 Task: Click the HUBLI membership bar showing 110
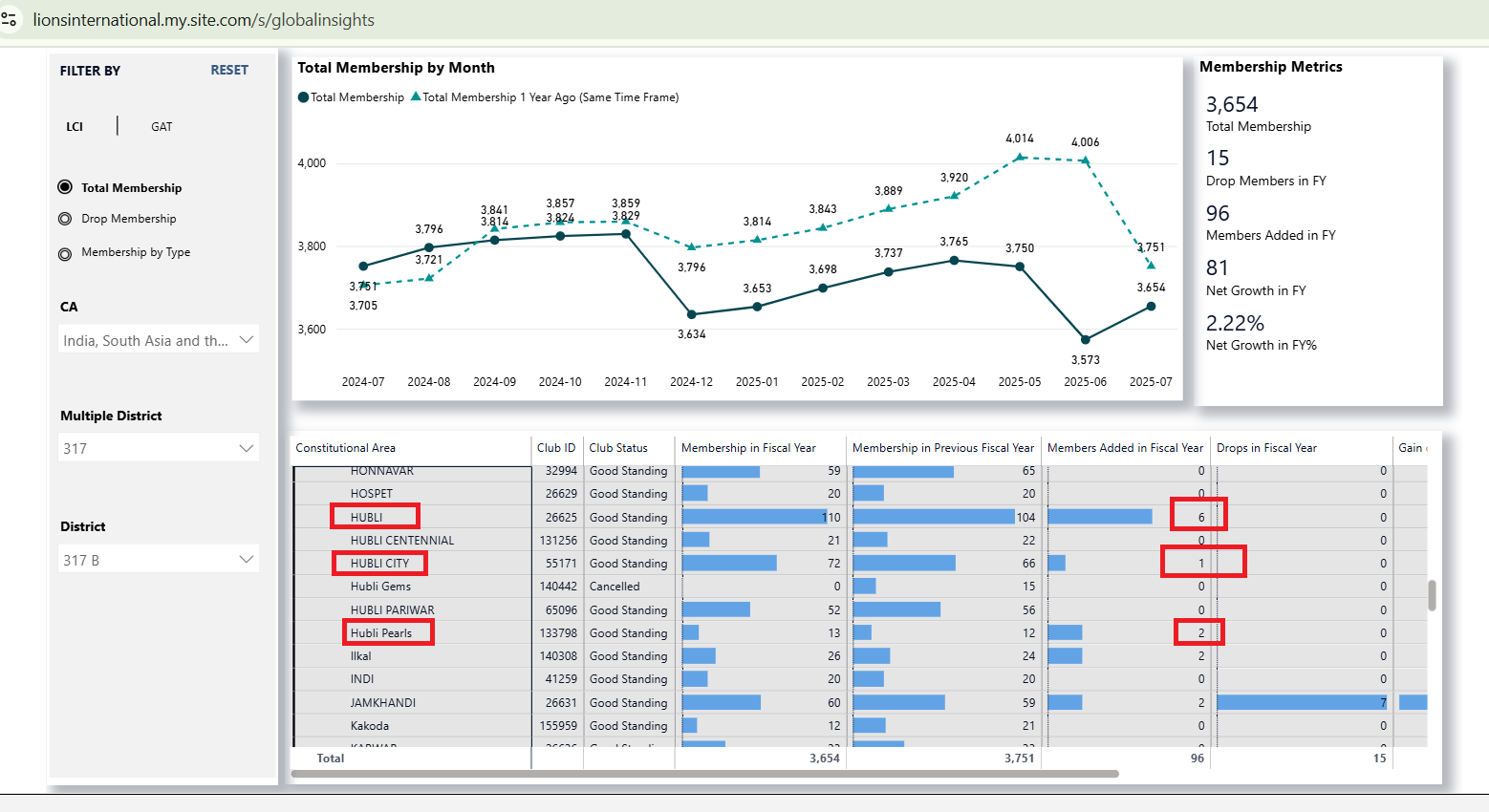tap(753, 517)
